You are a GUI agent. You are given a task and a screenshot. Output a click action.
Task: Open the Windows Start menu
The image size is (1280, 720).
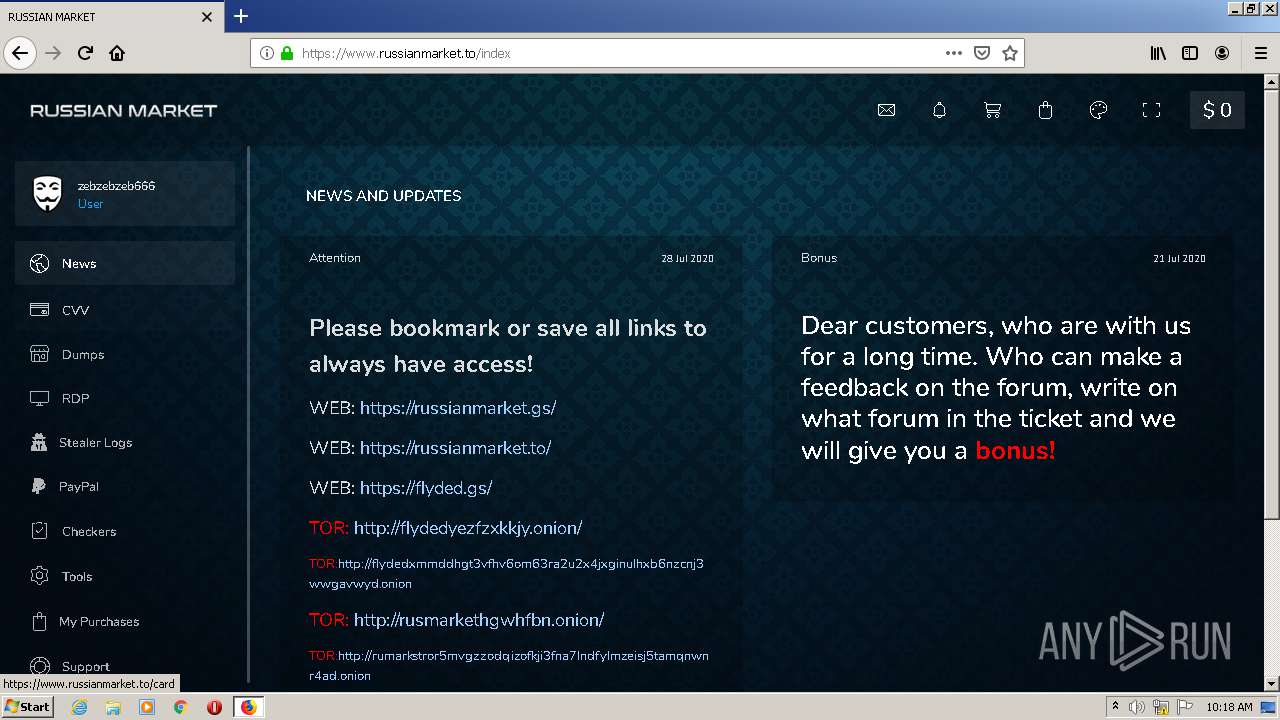click(27, 707)
